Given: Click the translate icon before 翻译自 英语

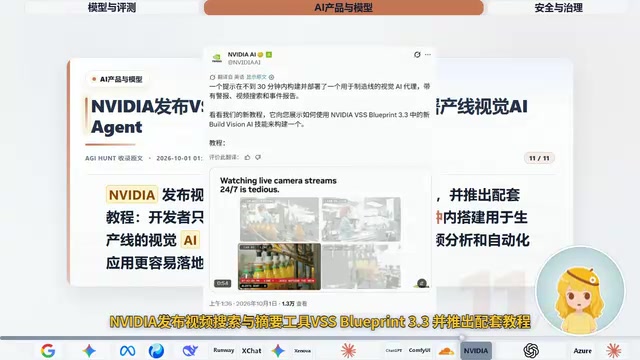Looking at the screenshot, I should pyautogui.click(x=212, y=77).
